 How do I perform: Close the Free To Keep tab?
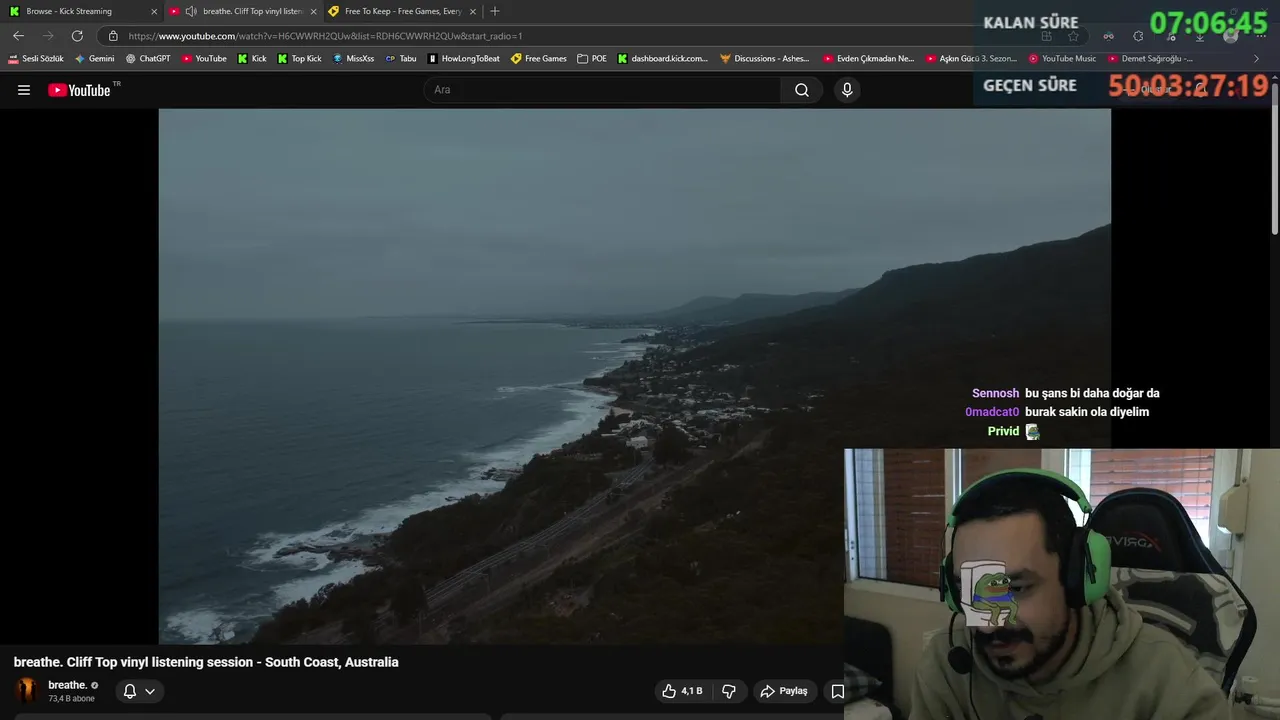473,11
